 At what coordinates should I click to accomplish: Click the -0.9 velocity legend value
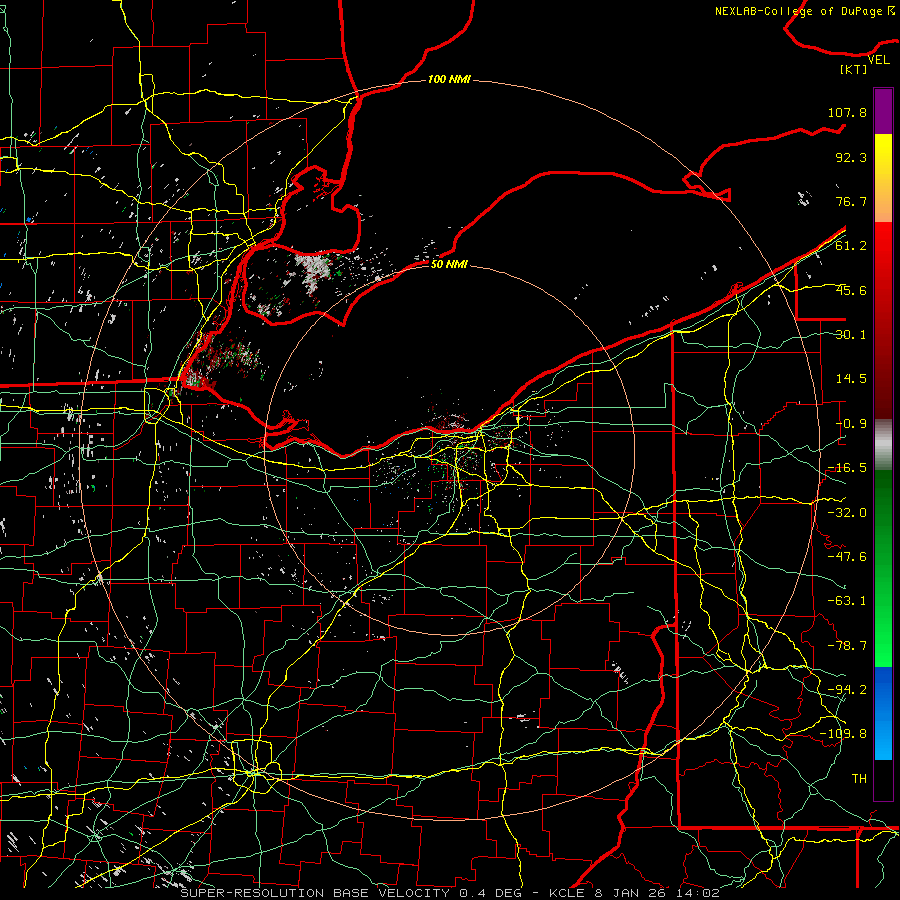(x=851, y=424)
